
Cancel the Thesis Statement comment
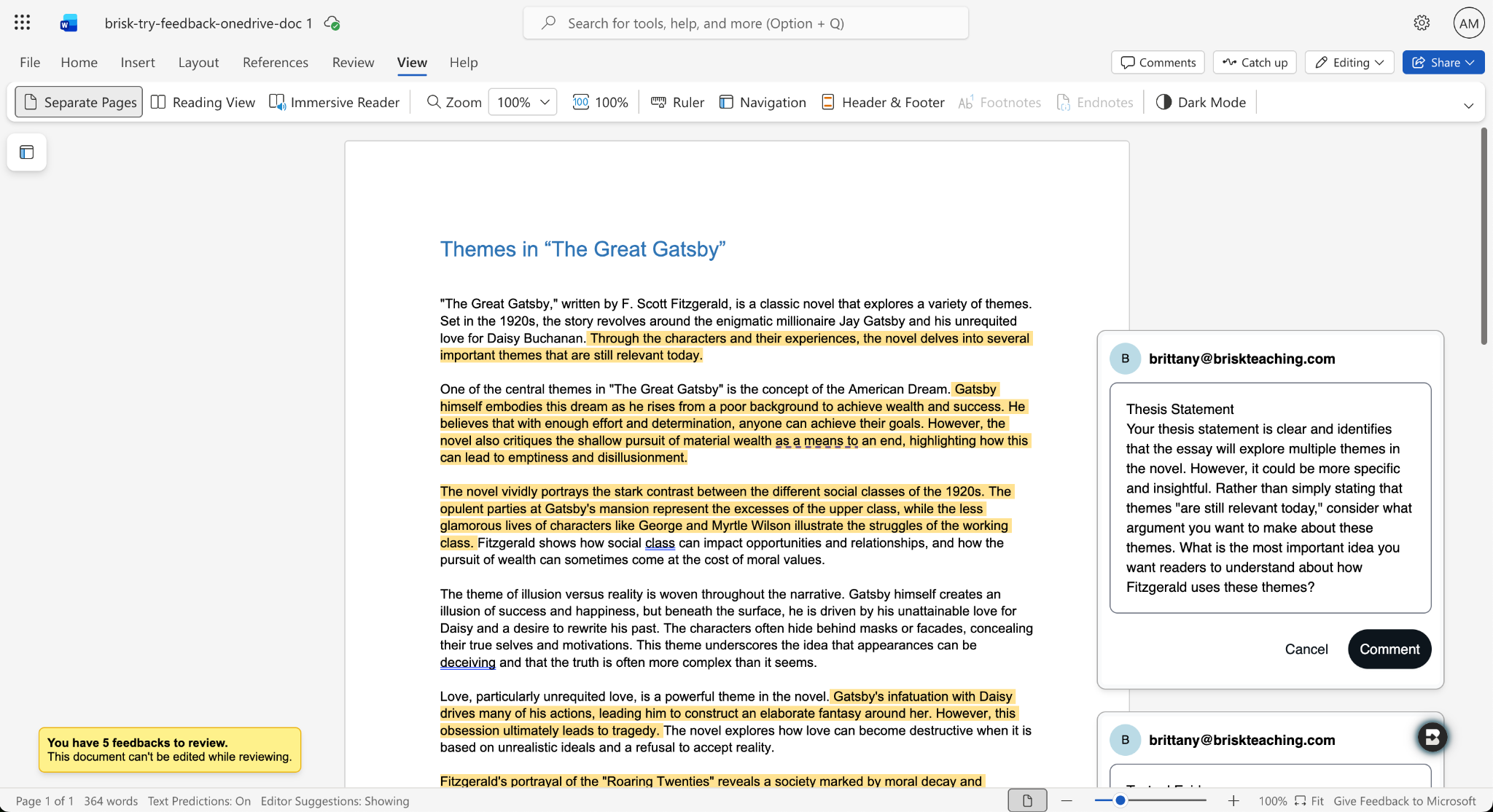(x=1306, y=649)
